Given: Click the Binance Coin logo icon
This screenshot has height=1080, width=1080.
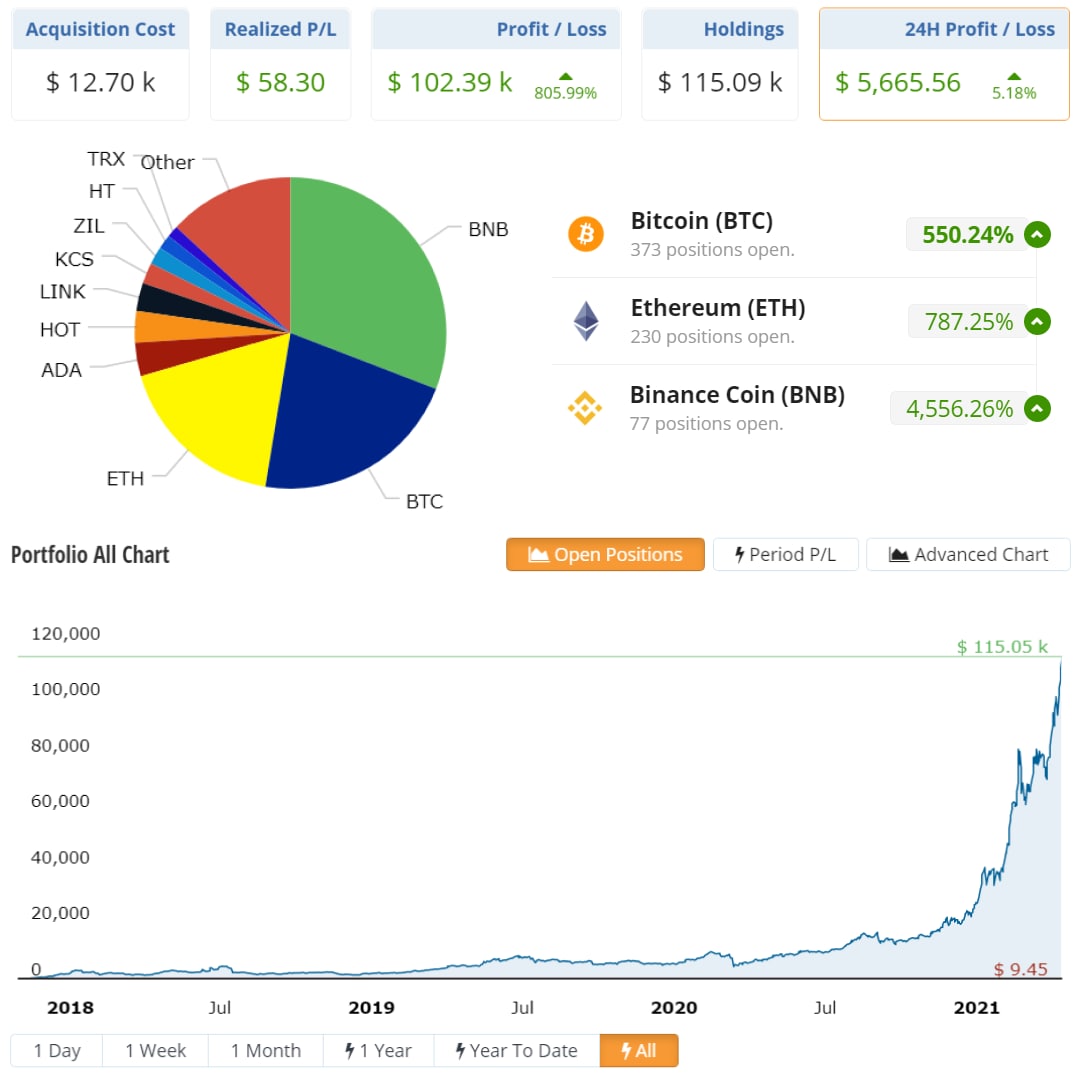Looking at the screenshot, I should pos(585,408).
